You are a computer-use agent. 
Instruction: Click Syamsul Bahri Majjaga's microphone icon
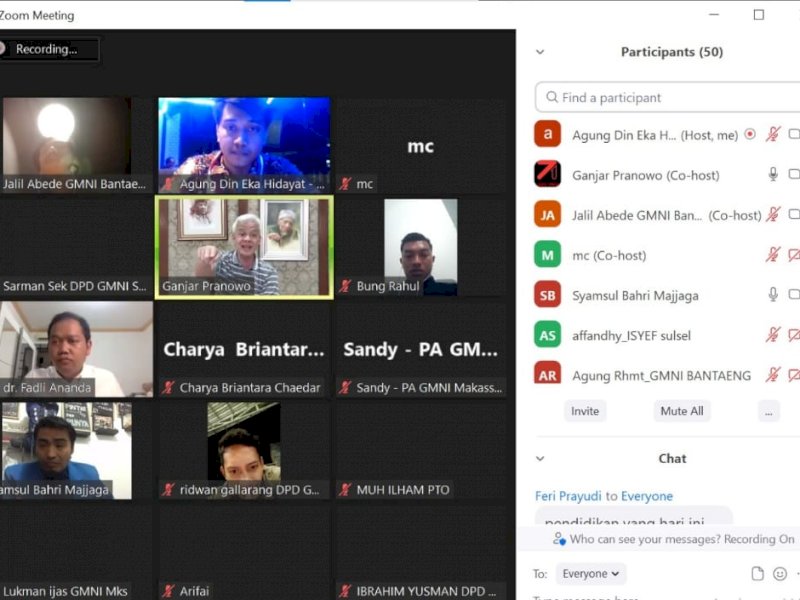coord(772,295)
